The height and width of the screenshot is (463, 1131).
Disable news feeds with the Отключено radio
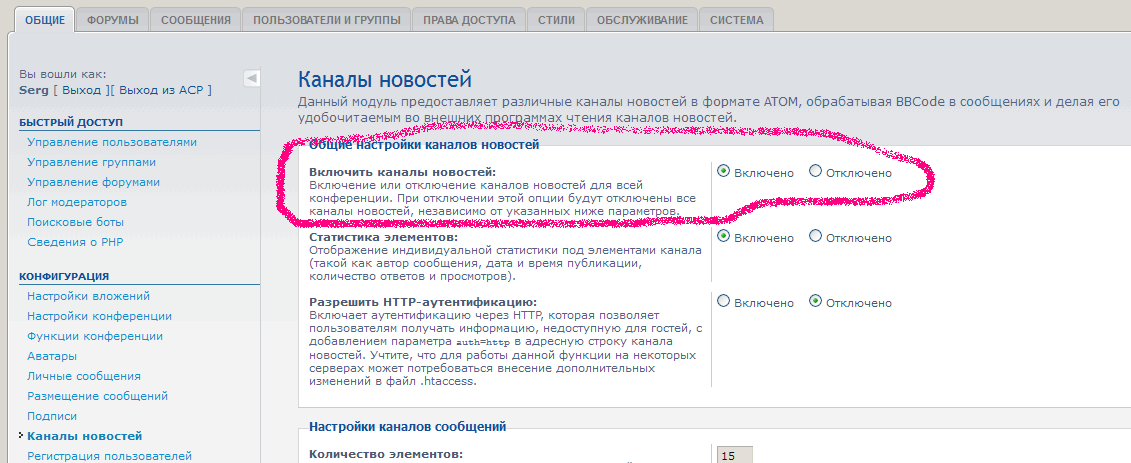tap(815, 172)
